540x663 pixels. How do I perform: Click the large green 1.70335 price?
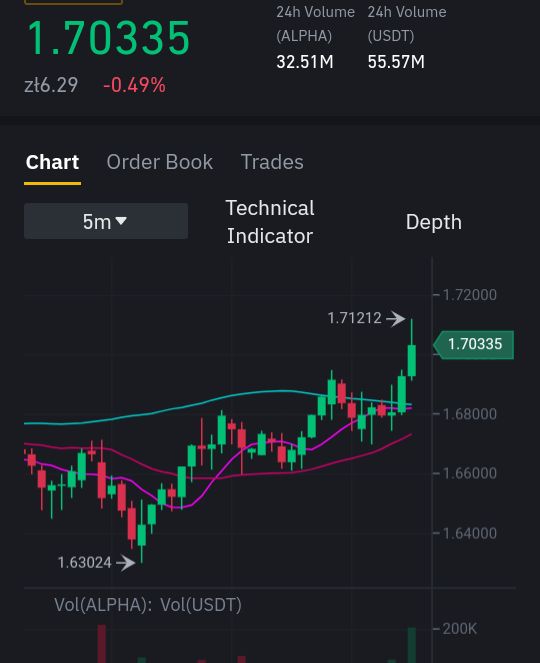pyautogui.click(x=109, y=38)
